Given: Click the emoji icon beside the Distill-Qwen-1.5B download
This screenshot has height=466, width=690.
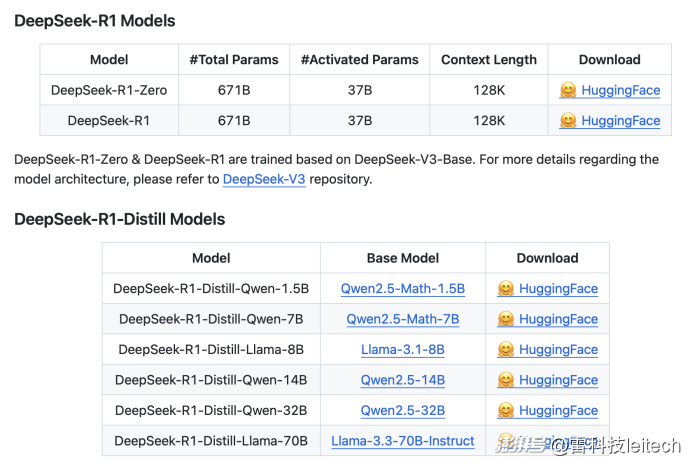Looking at the screenshot, I should pos(506,289).
